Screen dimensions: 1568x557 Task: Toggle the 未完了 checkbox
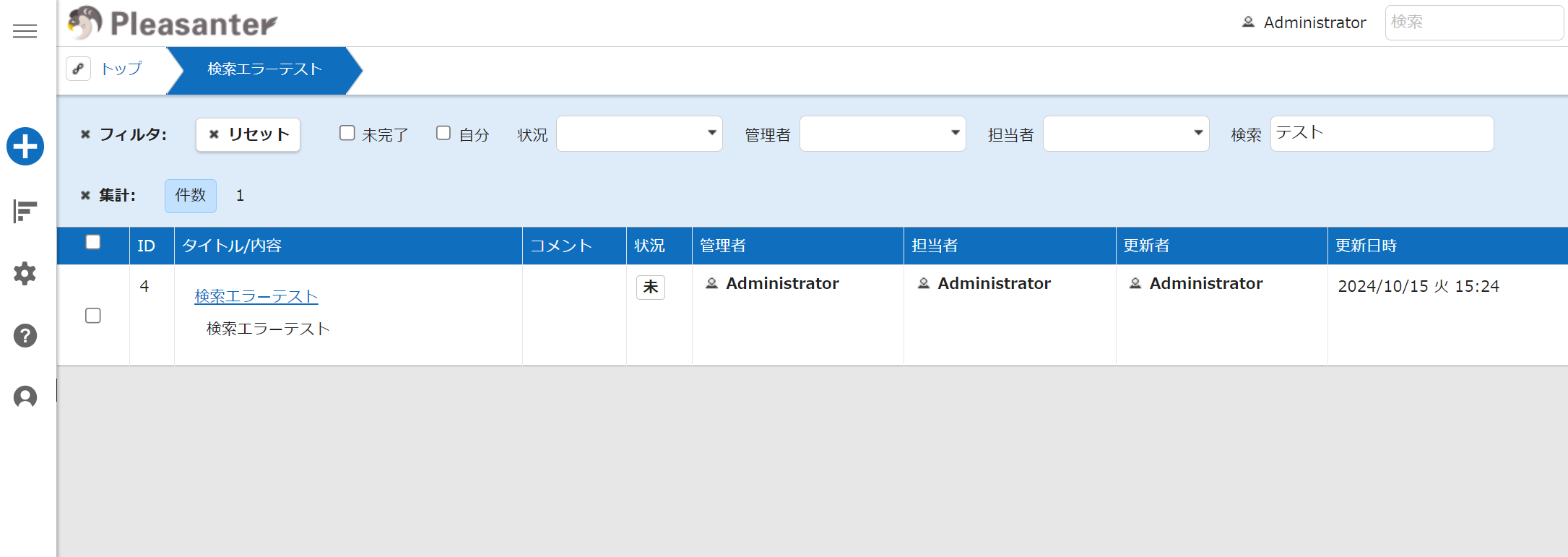pos(347,133)
